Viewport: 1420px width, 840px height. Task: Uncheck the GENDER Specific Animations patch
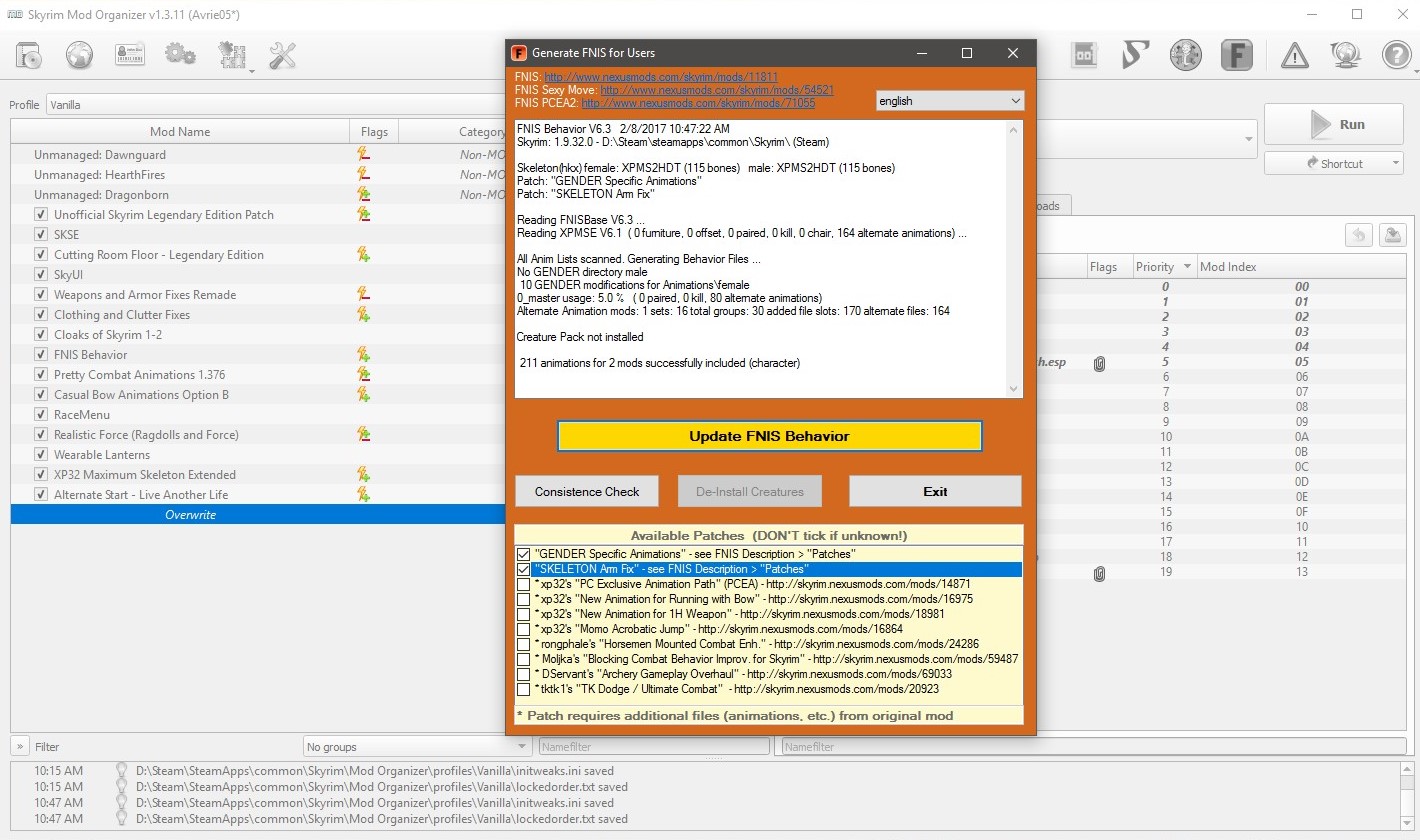[x=524, y=554]
